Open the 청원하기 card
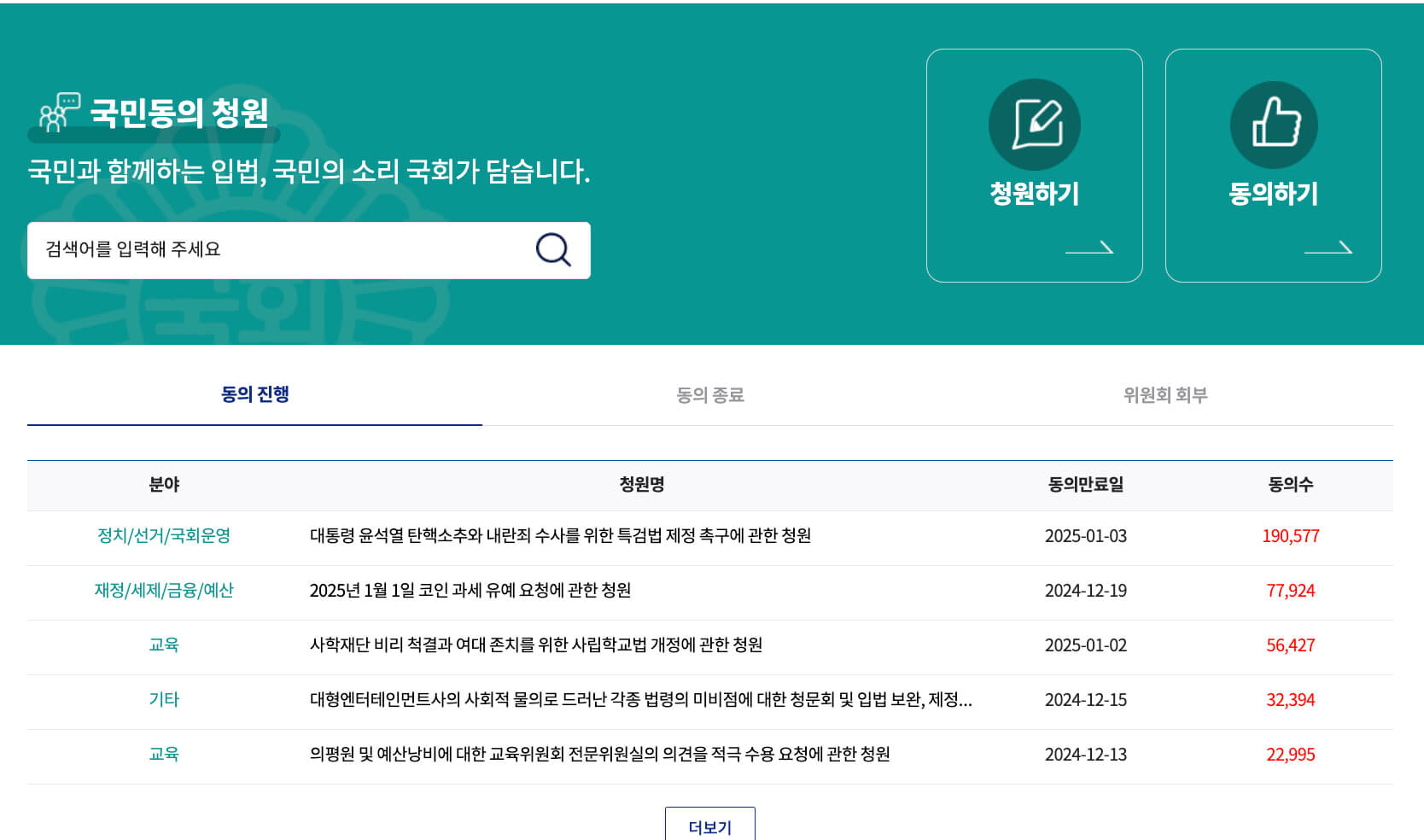This screenshot has height=840, width=1424. (x=1035, y=165)
